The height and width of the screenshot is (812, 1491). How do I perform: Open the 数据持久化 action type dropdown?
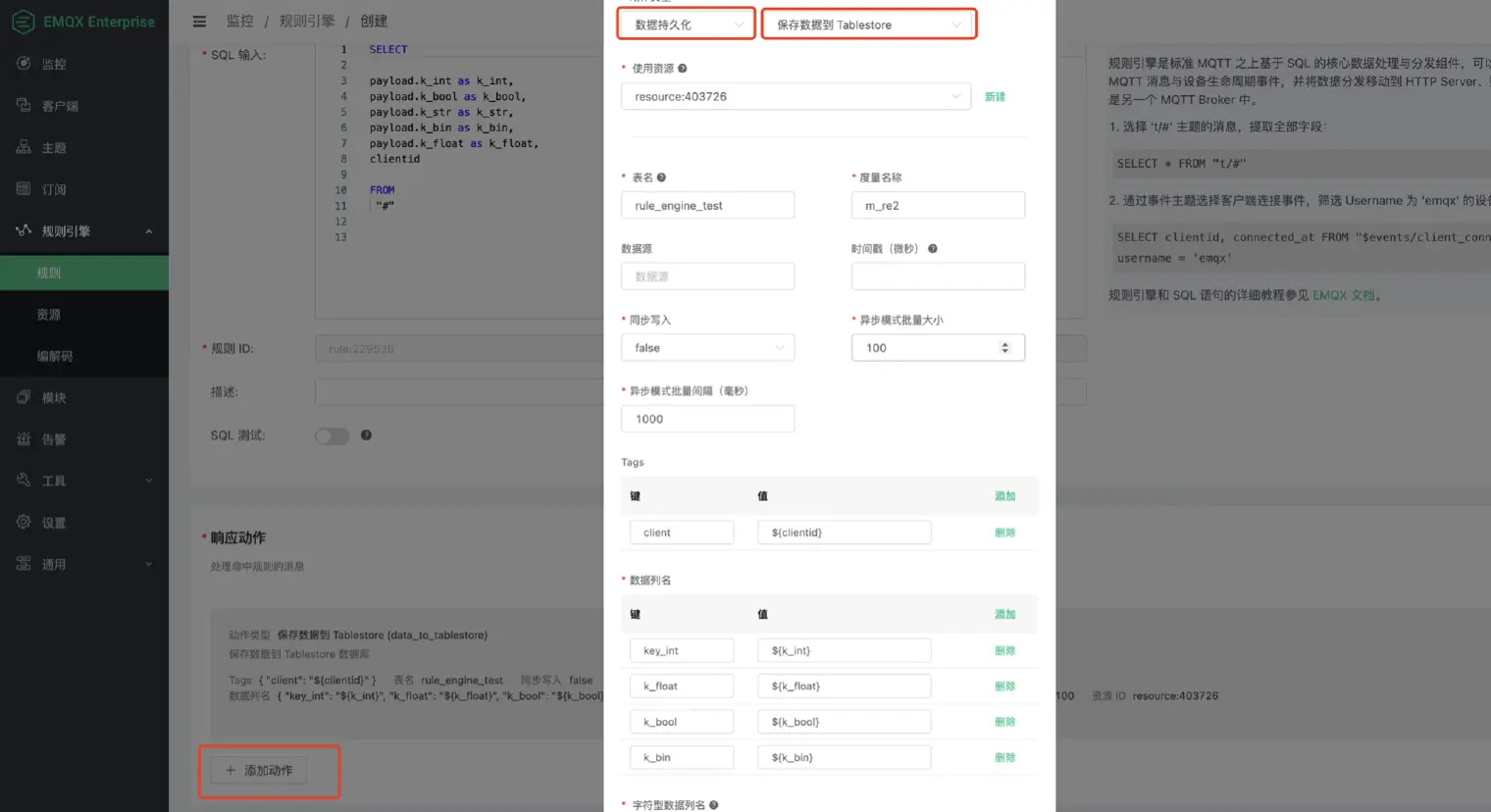point(687,25)
